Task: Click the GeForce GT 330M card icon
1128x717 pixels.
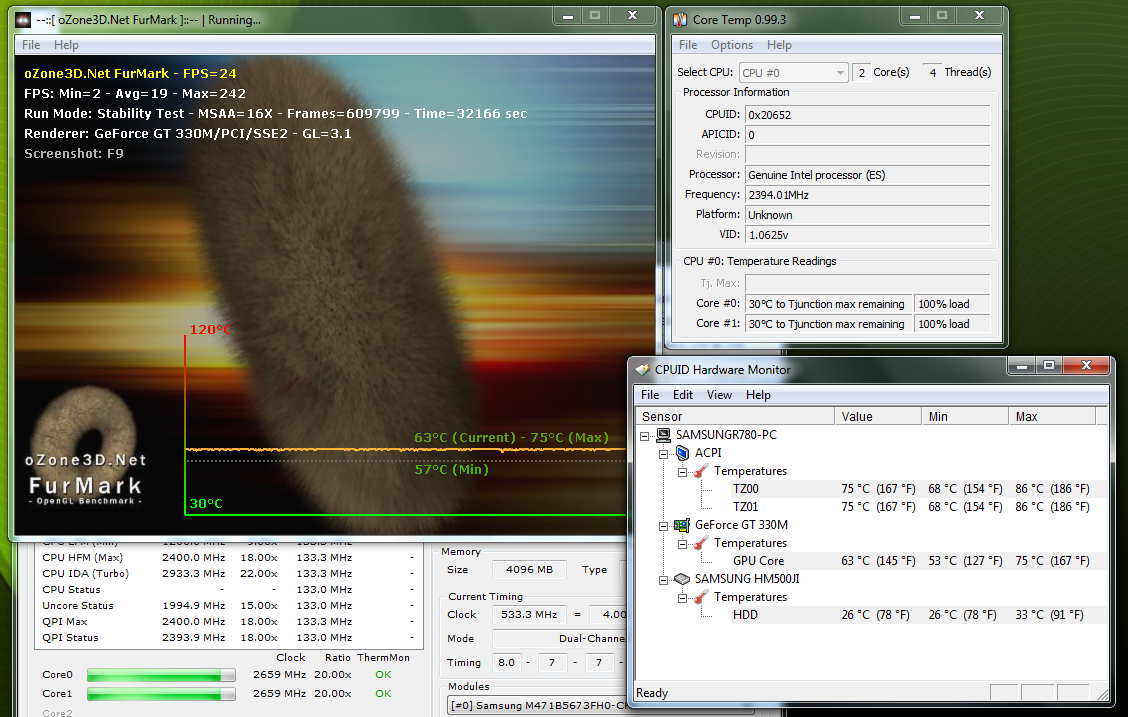Action: point(682,525)
